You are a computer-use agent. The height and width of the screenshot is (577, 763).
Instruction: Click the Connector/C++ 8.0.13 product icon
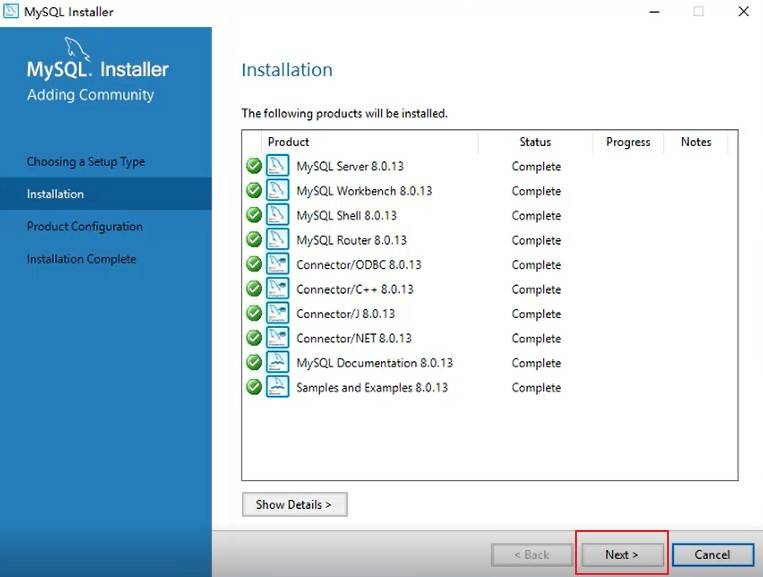(x=277, y=288)
